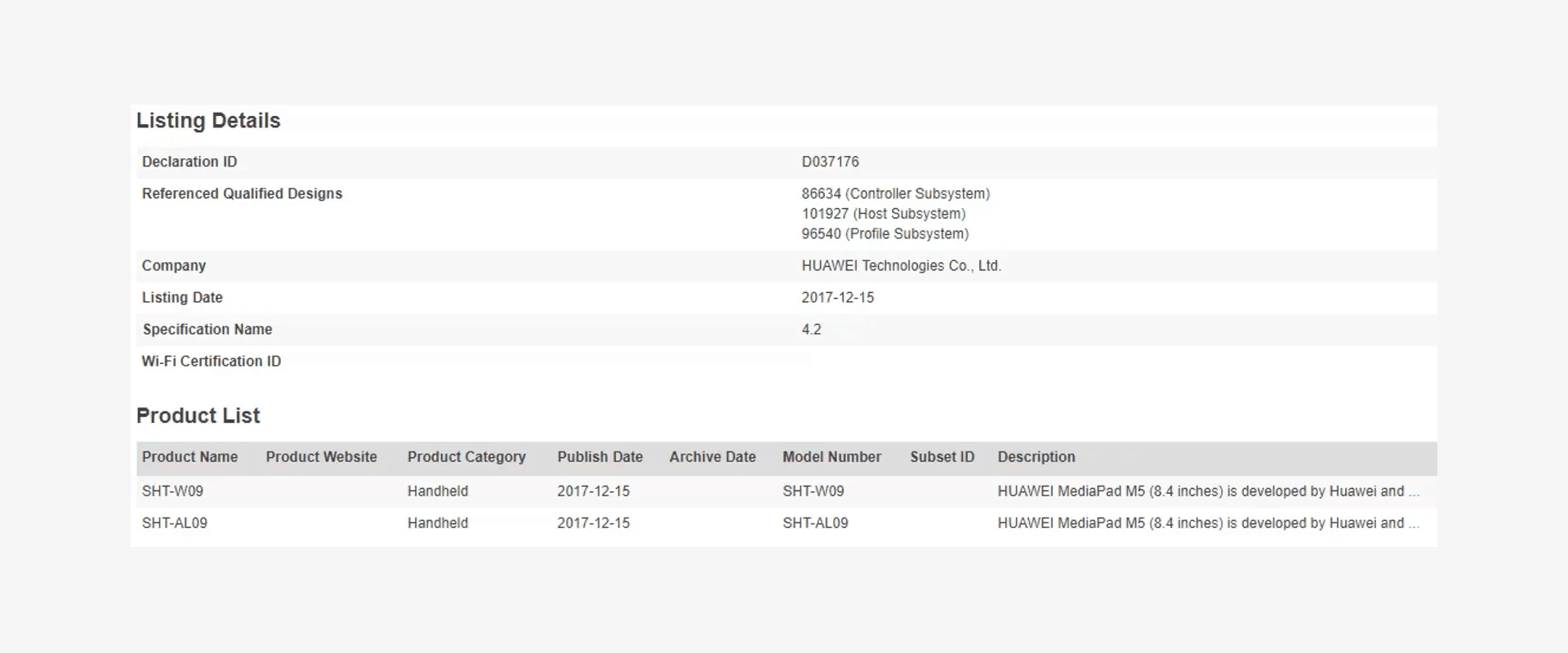Image resolution: width=1568 pixels, height=653 pixels.
Task: Select the Company label
Action: click(174, 265)
